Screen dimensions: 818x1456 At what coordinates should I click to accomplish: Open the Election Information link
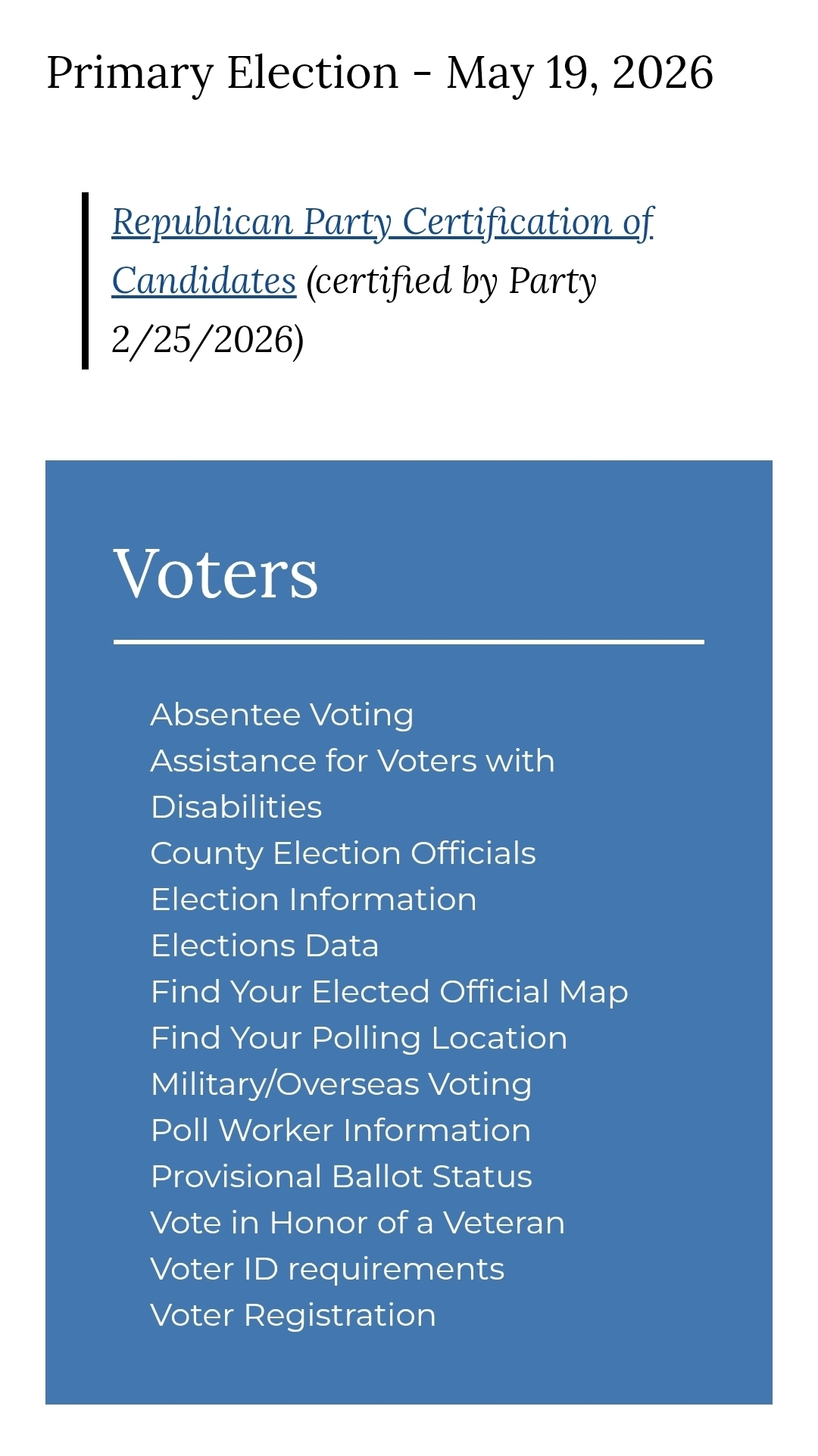pos(314,899)
